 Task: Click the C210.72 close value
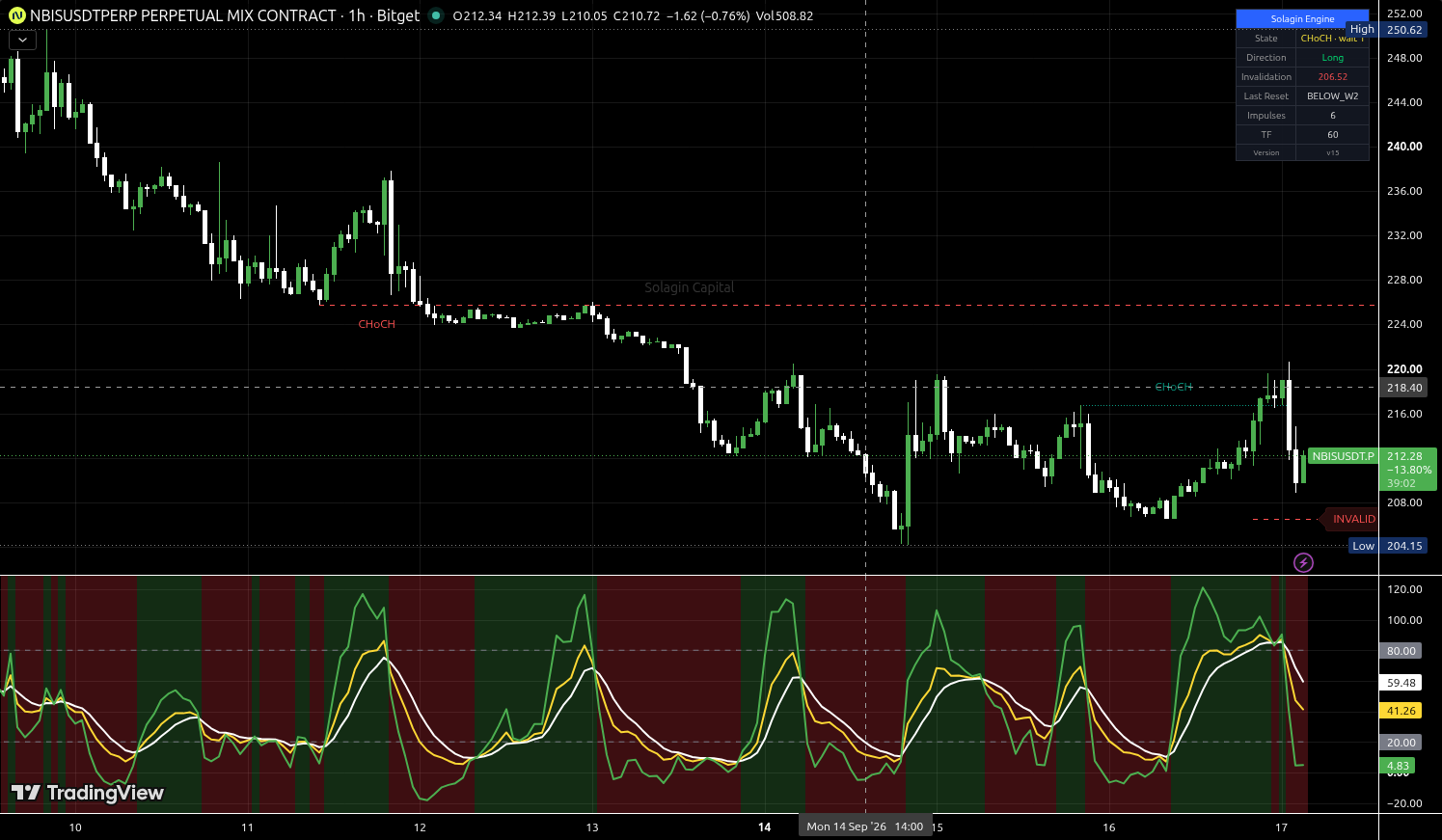[637, 16]
